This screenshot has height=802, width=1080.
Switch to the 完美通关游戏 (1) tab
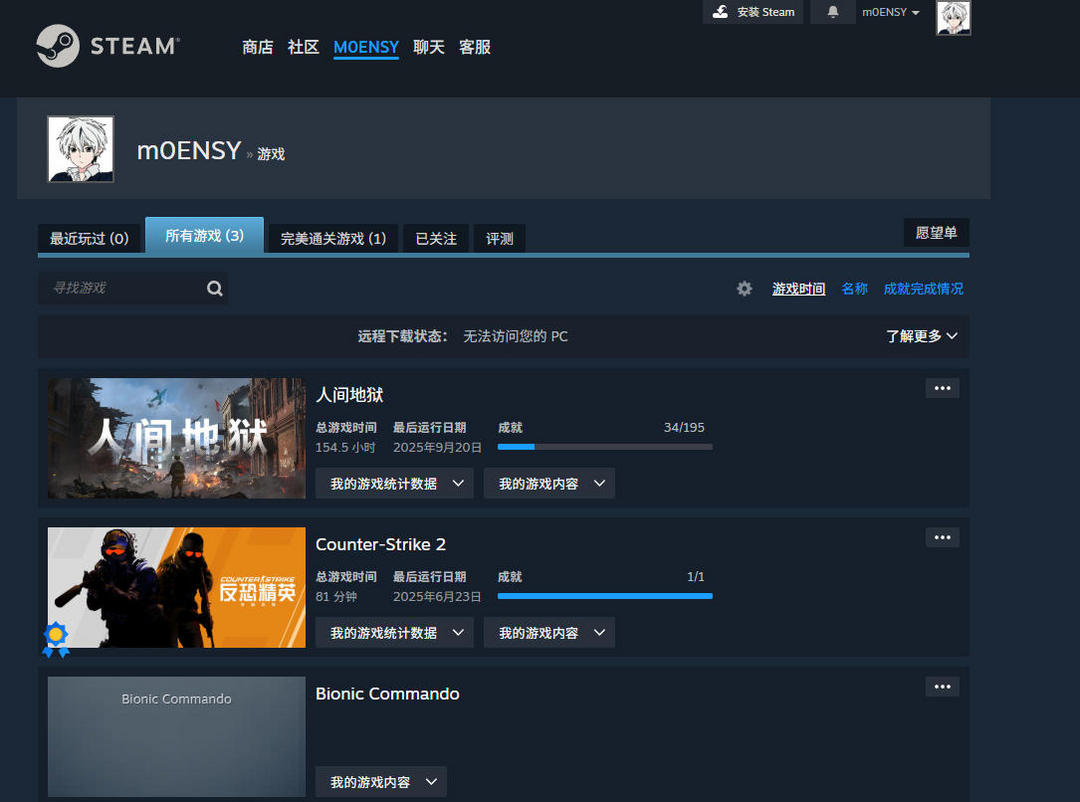(x=332, y=238)
